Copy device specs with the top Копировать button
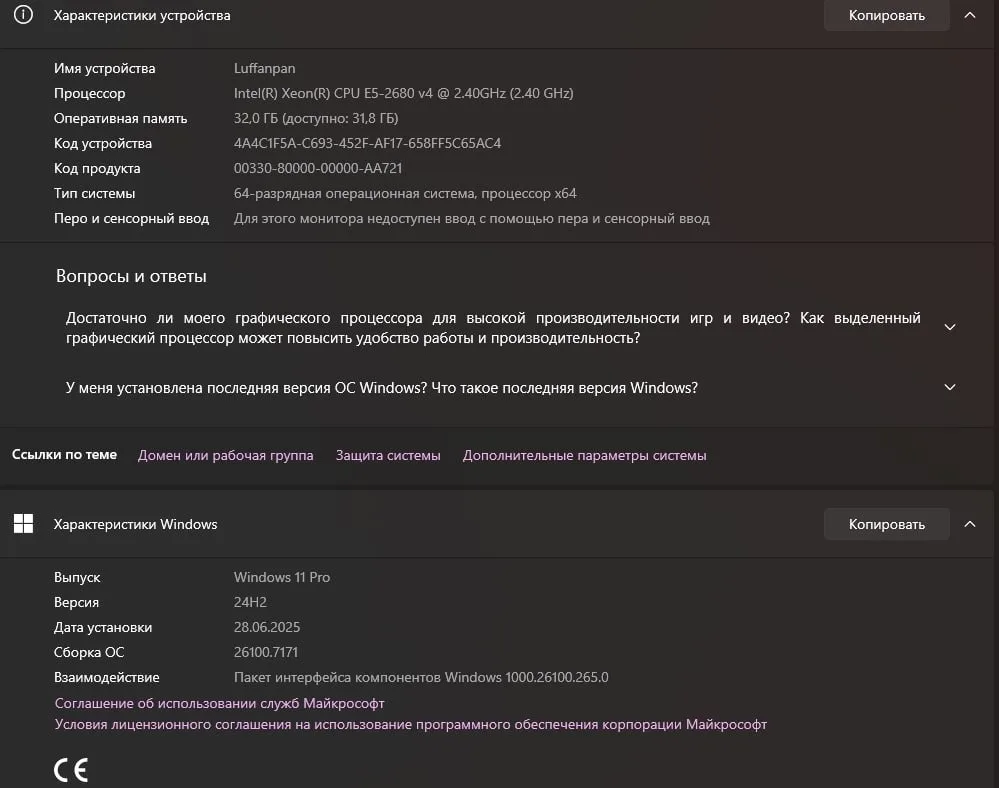 tap(886, 15)
